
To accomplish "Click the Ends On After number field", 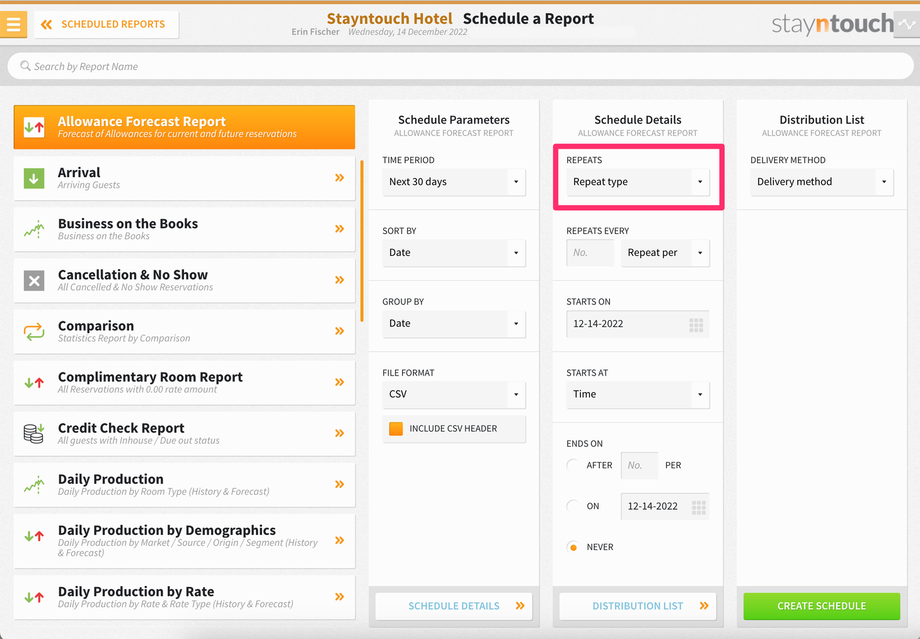I will (640, 465).
